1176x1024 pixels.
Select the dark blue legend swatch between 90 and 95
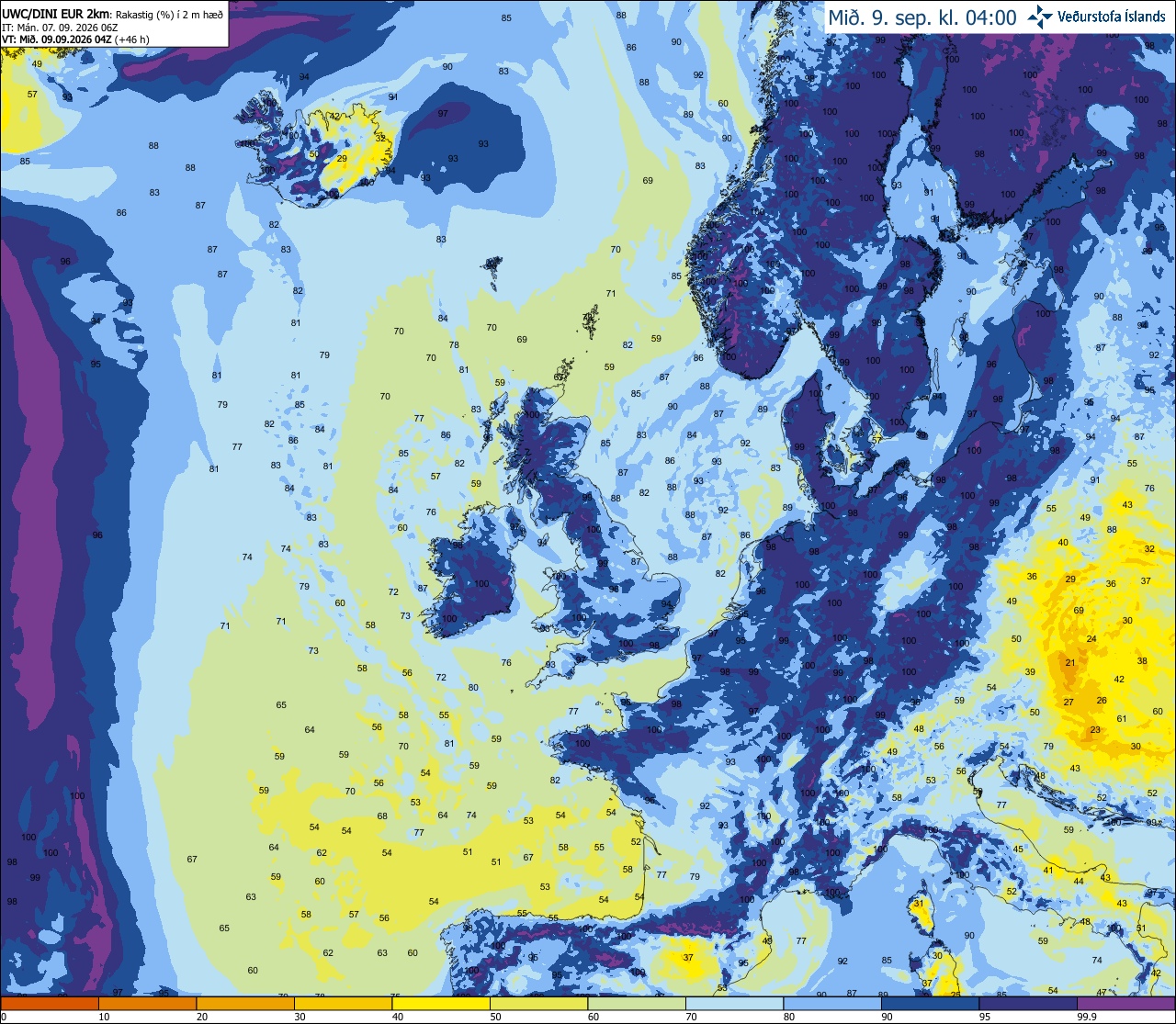tap(931, 1004)
